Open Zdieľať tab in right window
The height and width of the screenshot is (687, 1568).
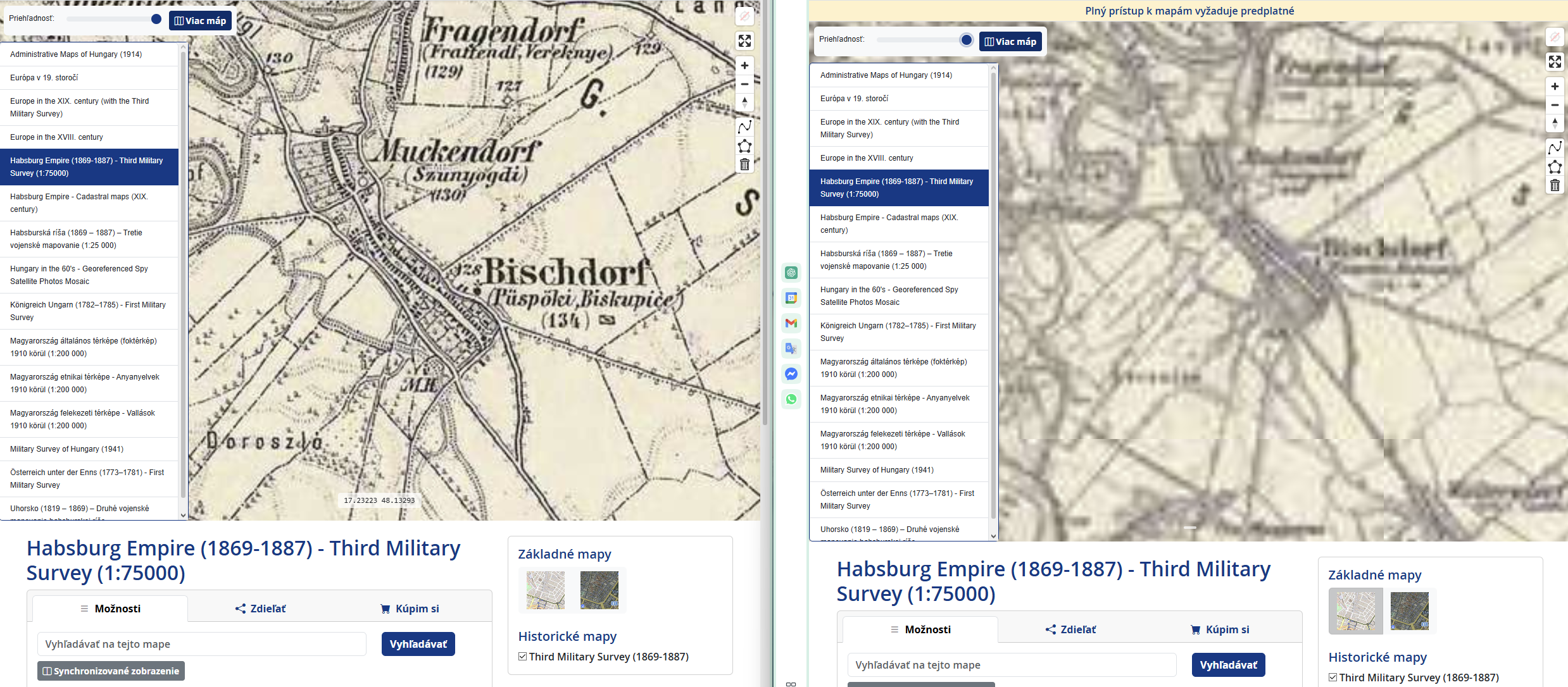pyautogui.click(x=1070, y=629)
